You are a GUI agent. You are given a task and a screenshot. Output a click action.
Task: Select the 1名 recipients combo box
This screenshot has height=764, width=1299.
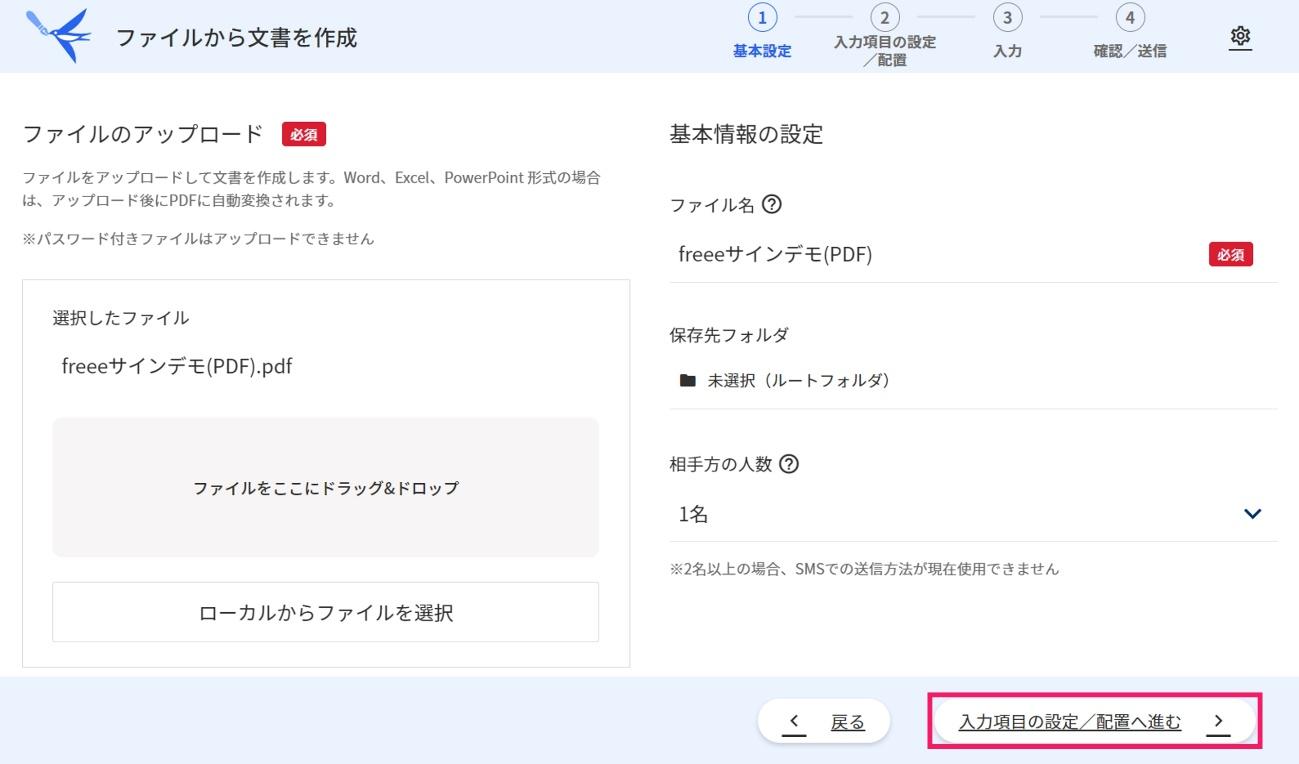(x=973, y=514)
